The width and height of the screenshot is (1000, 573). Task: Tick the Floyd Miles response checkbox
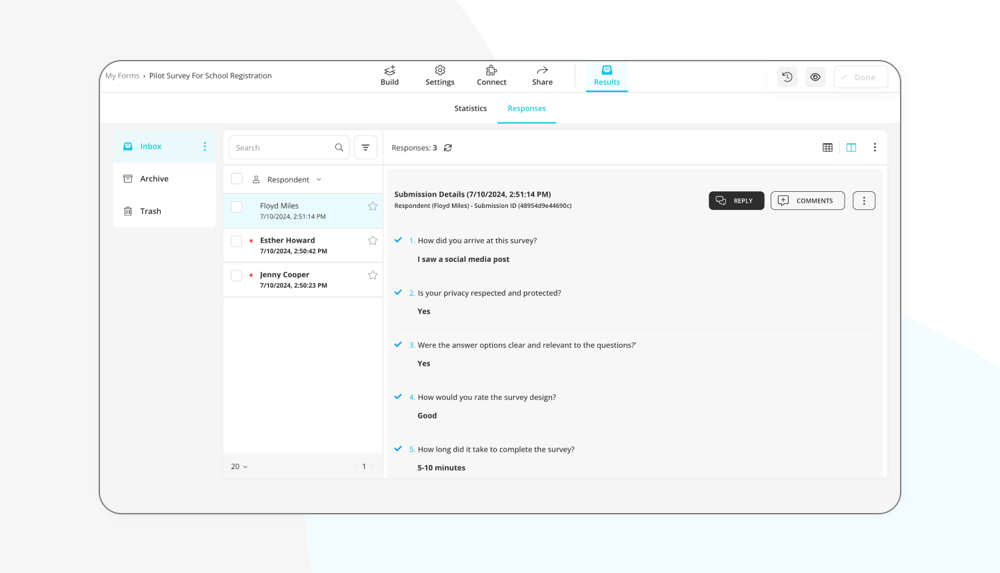point(237,207)
